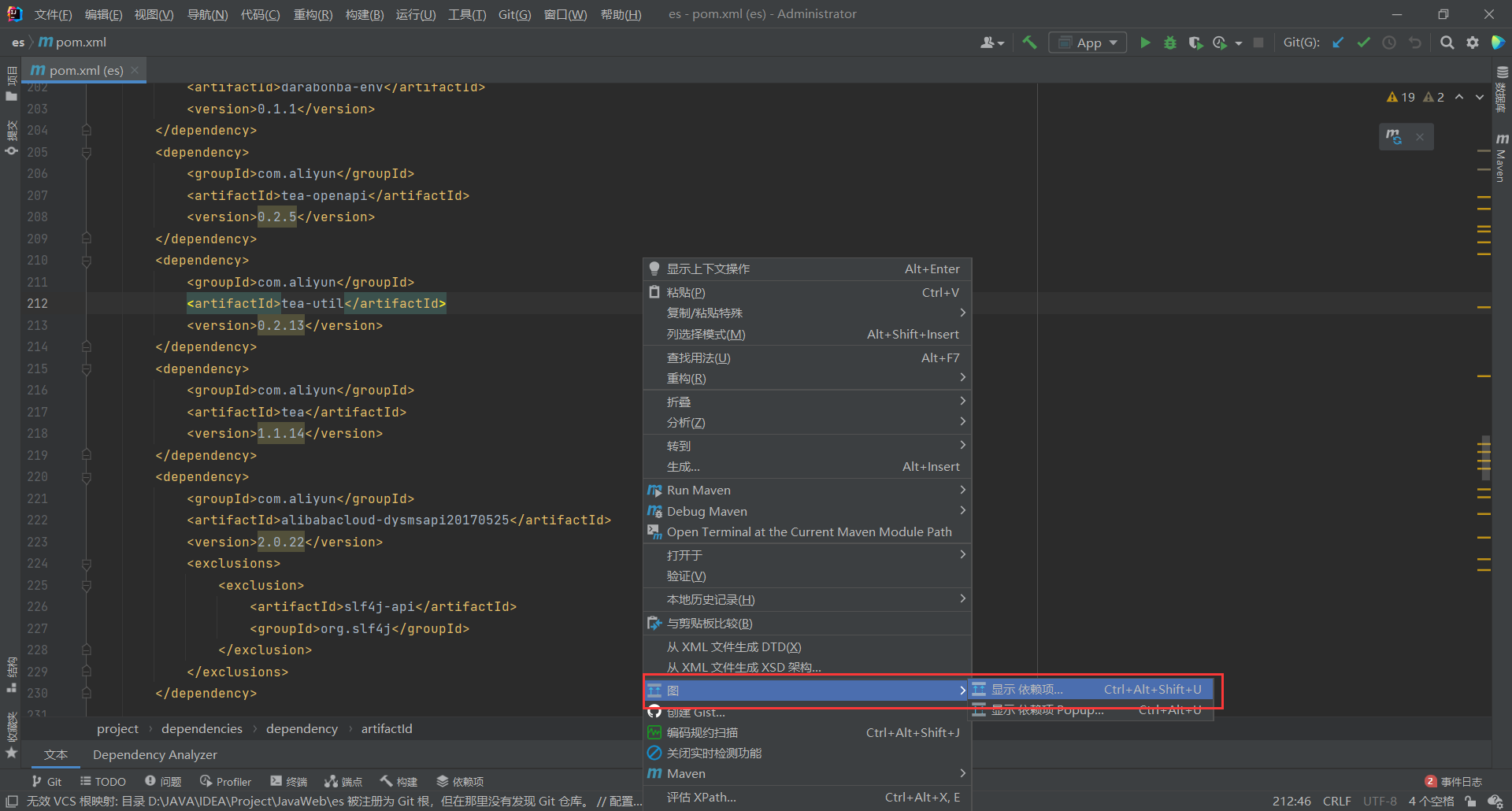Select 显示 依赖项... submenu item
The height and width of the screenshot is (811, 1512).
coord(1090,689)
